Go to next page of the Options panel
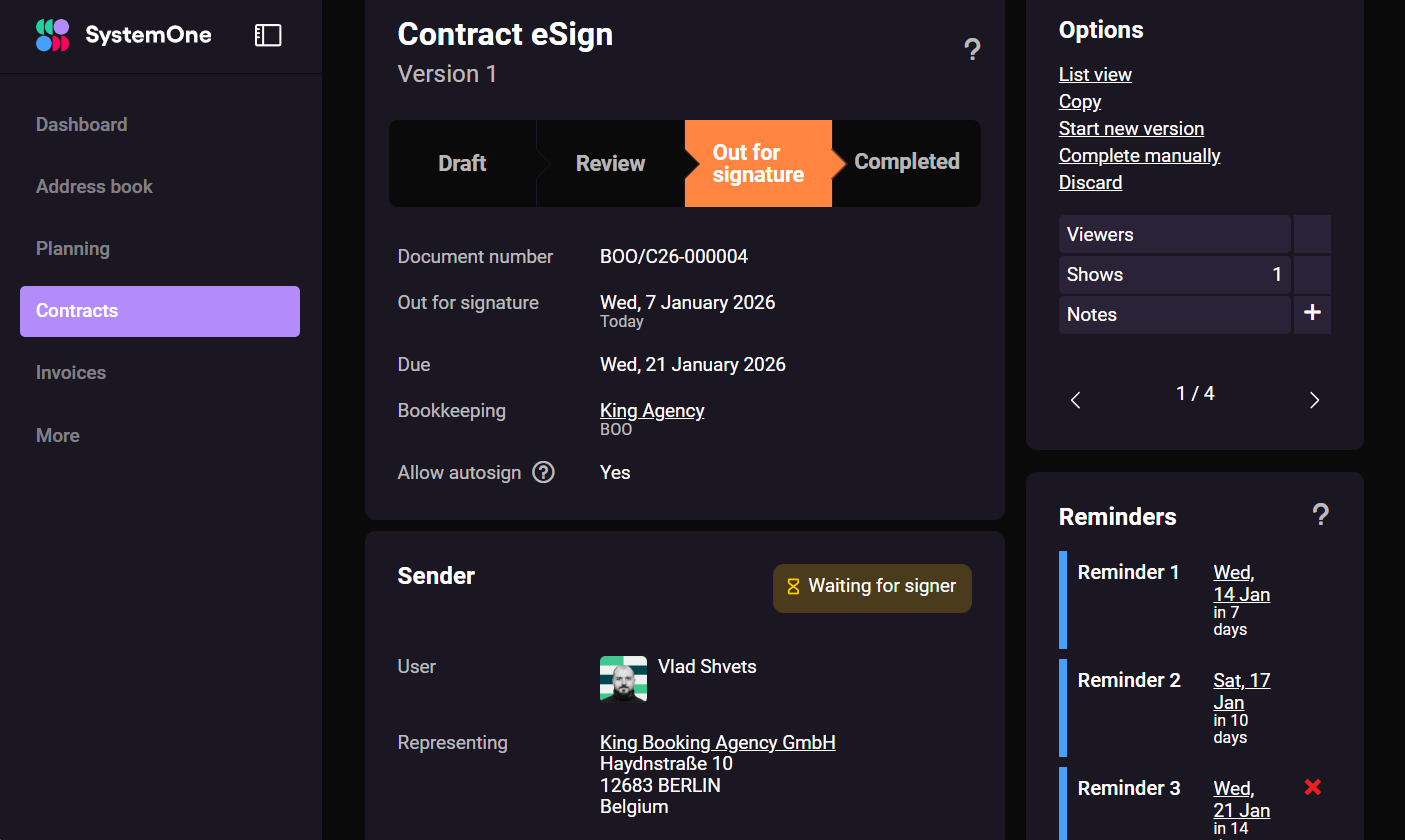 click(1314, 399)
